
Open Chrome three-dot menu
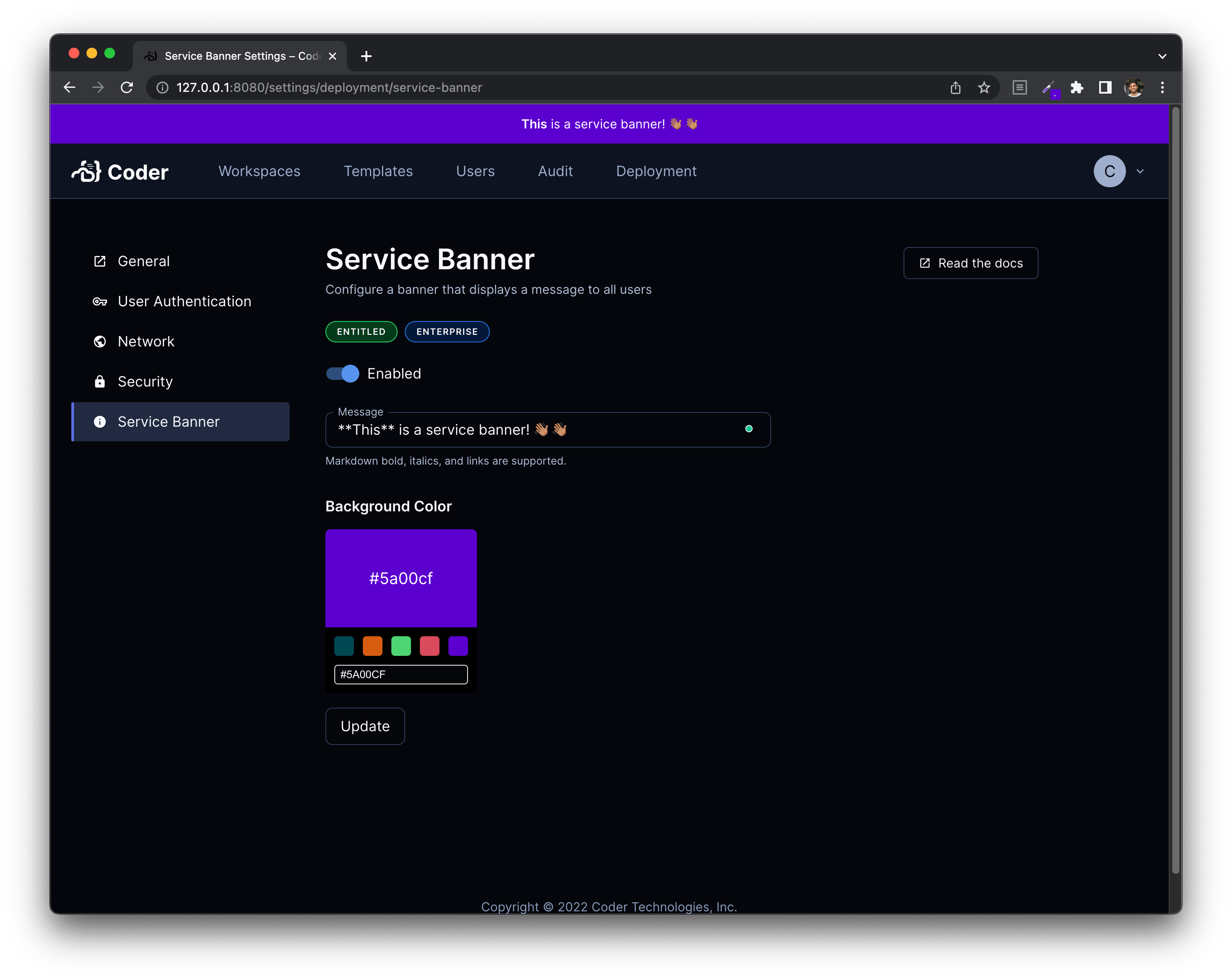coord(1162,87)
